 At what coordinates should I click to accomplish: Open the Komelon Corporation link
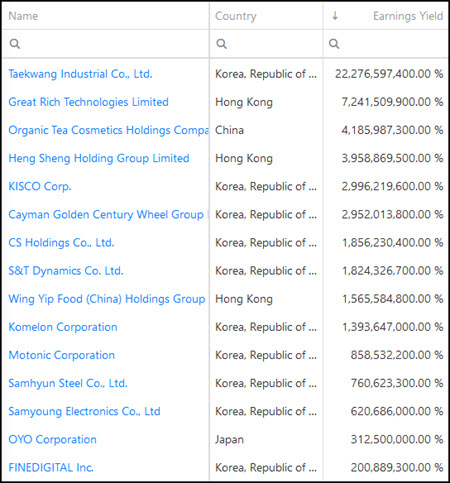[x=63, y=327]
